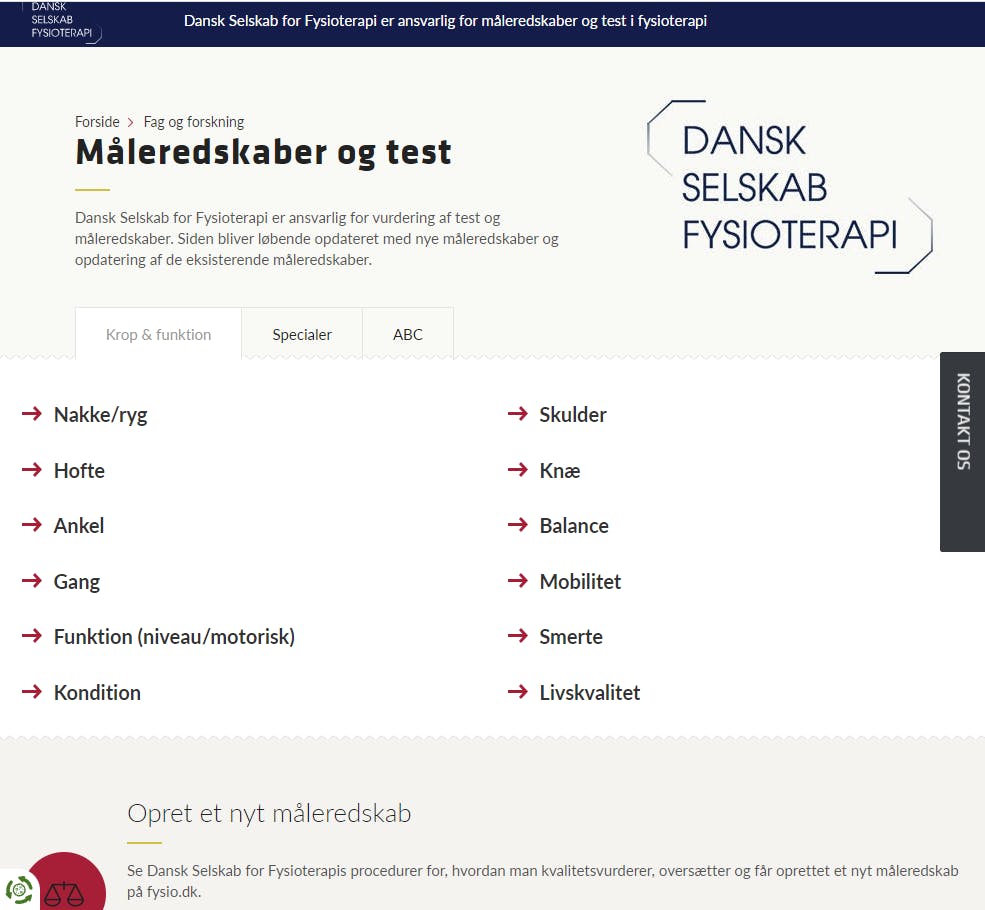Open the Livskvalitet category
The height and width of the screenshot is (910, 985).
point(590,692)
